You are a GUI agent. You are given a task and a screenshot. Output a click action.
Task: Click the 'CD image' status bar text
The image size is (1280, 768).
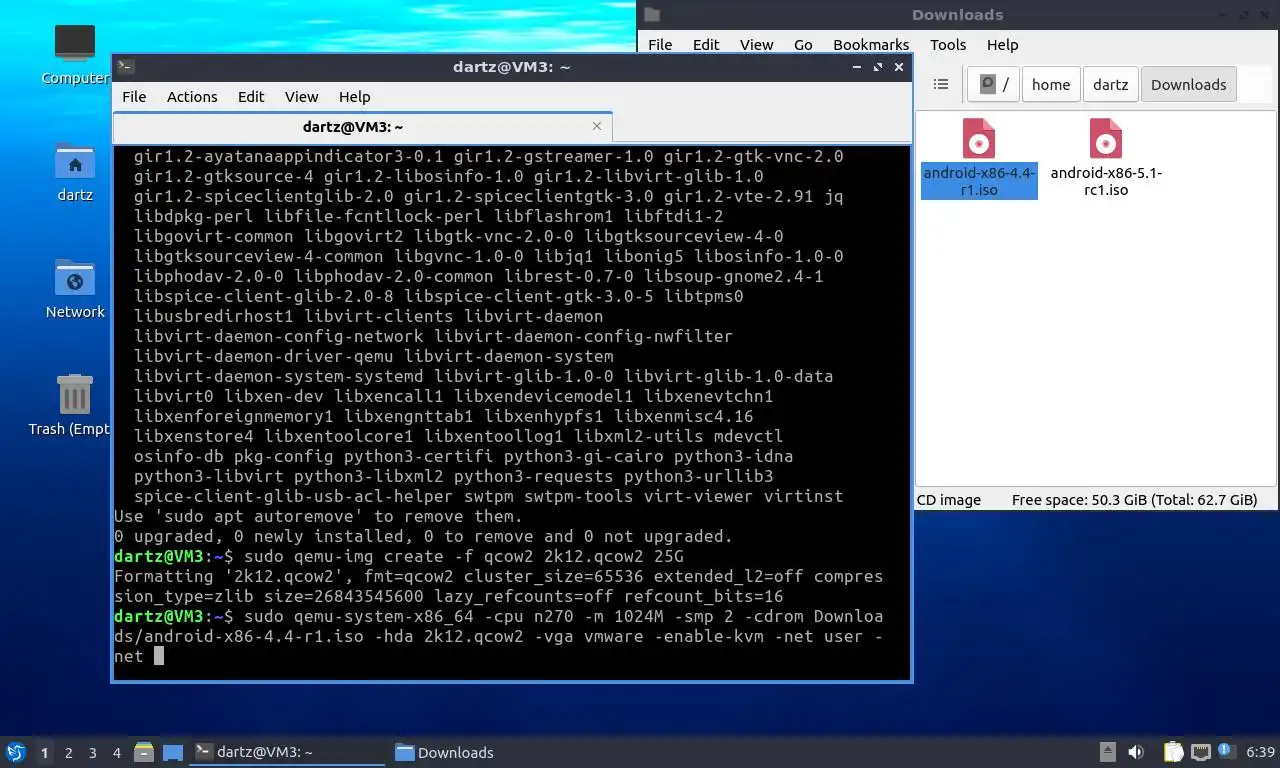[948, 500]
